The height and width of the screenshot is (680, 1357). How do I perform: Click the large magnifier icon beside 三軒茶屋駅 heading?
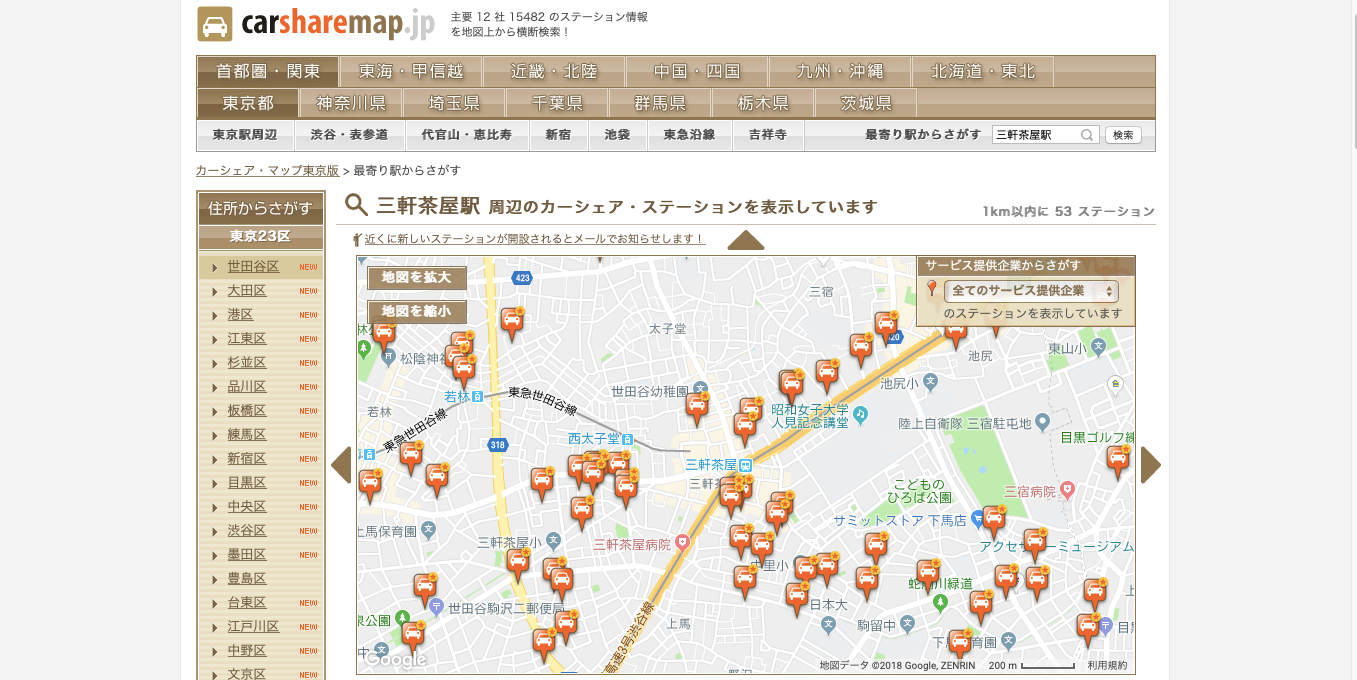tap(357, 206)
